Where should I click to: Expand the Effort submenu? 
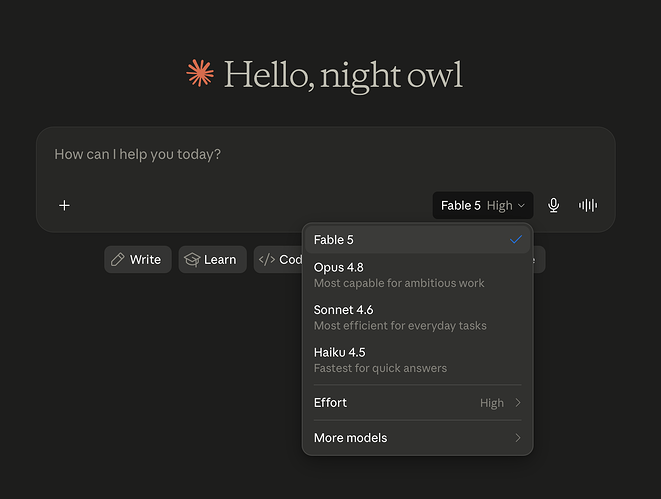tap(417, 402)
